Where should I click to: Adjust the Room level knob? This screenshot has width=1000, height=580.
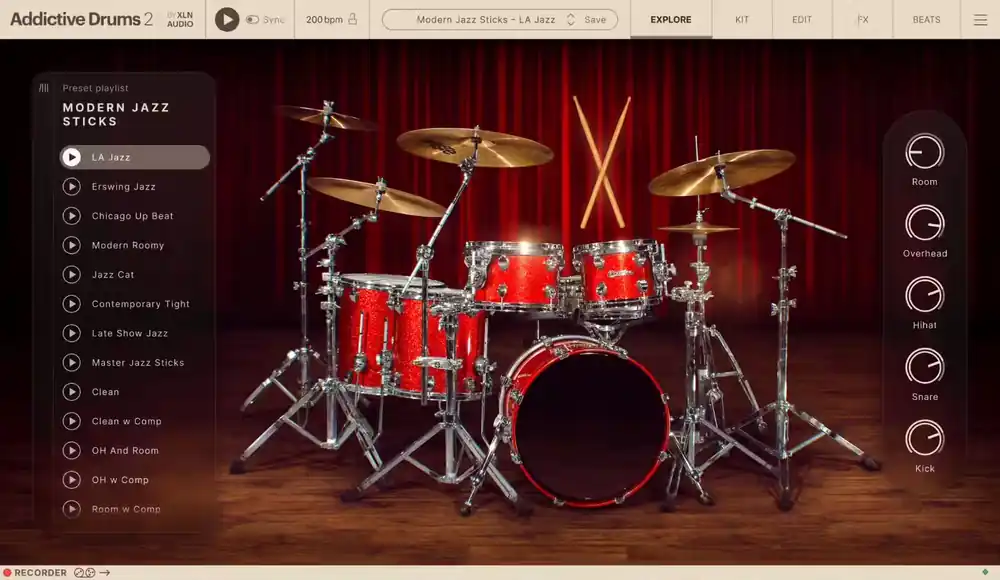[924, 152]
